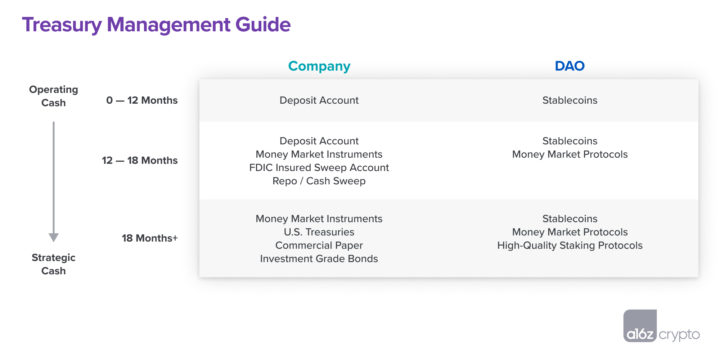Click U.S. Treasuries entry
720x360 pixels.
pyautogui.click(x=319, y=232)
